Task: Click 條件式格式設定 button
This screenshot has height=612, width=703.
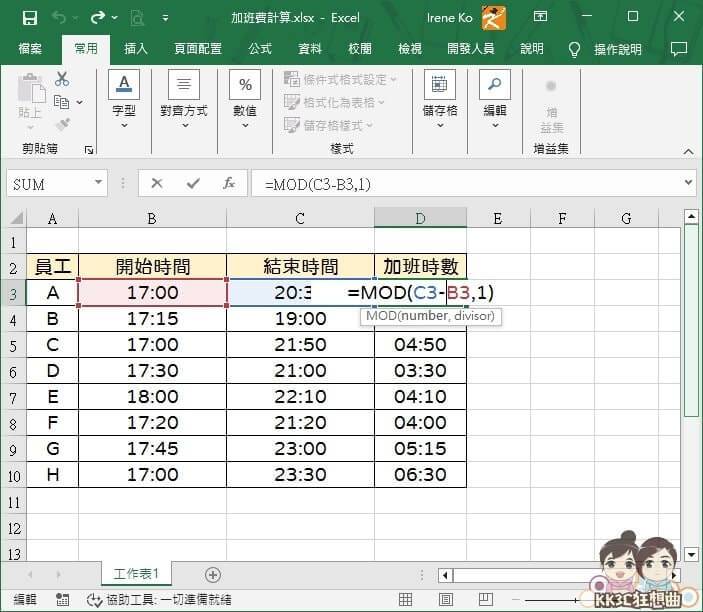Action: click(340, 79)
